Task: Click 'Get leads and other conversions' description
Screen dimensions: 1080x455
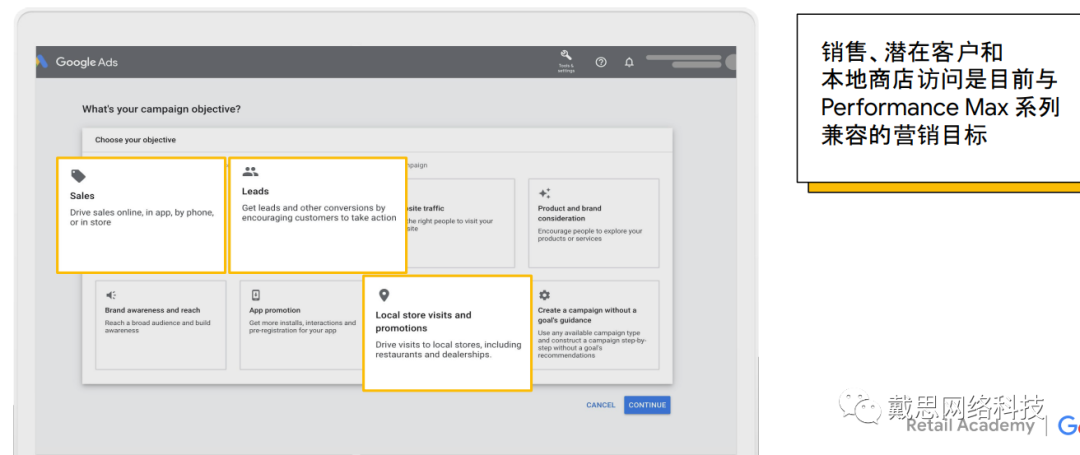Action: tap(319, 213)
